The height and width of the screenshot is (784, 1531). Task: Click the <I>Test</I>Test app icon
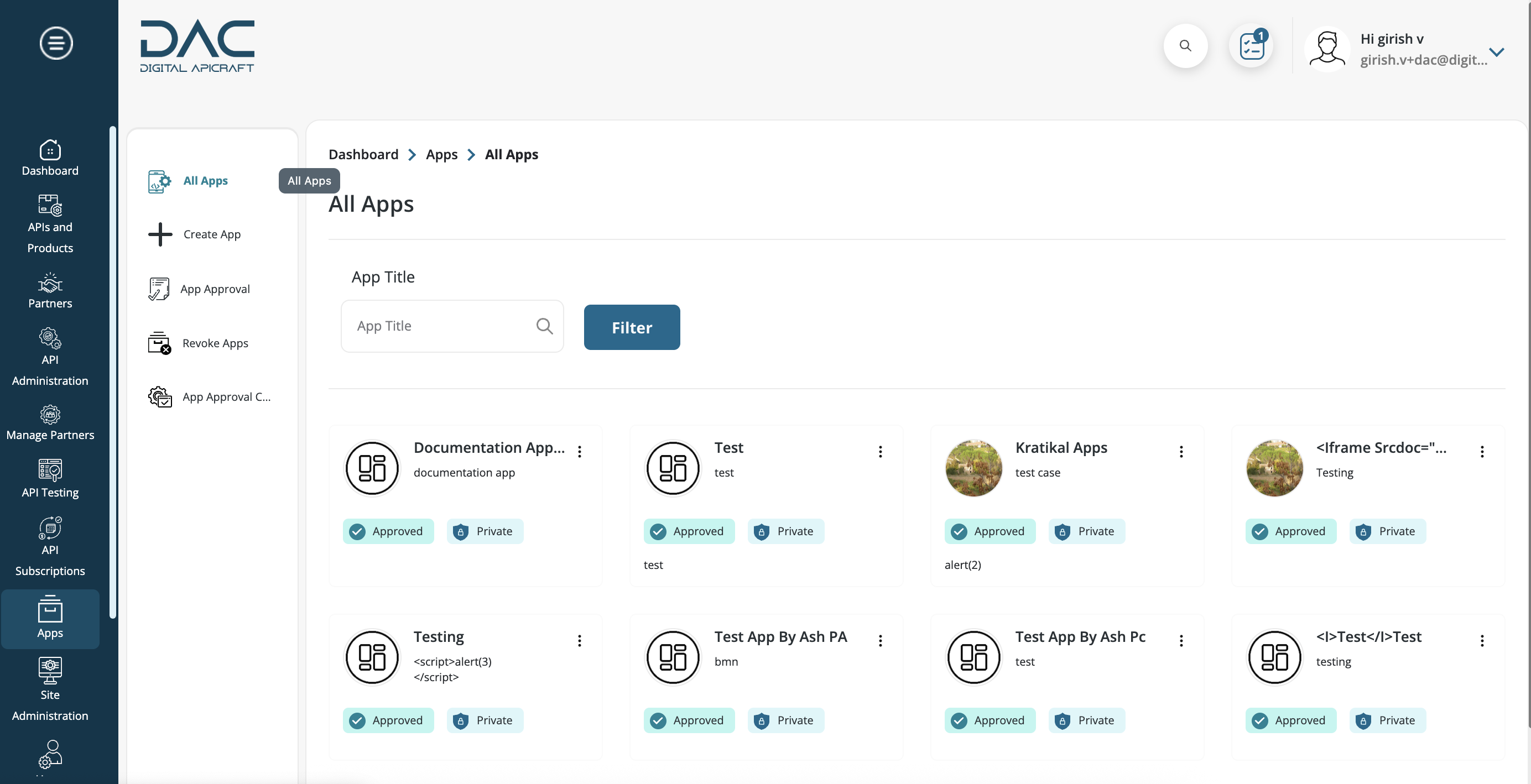coord(1274,656)
